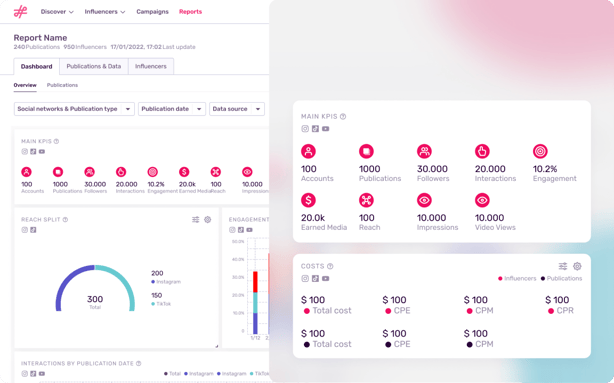Click help icon beside Interactions by Publication Date
Screen dimensions: 614x383
click(x=139, y=363)
